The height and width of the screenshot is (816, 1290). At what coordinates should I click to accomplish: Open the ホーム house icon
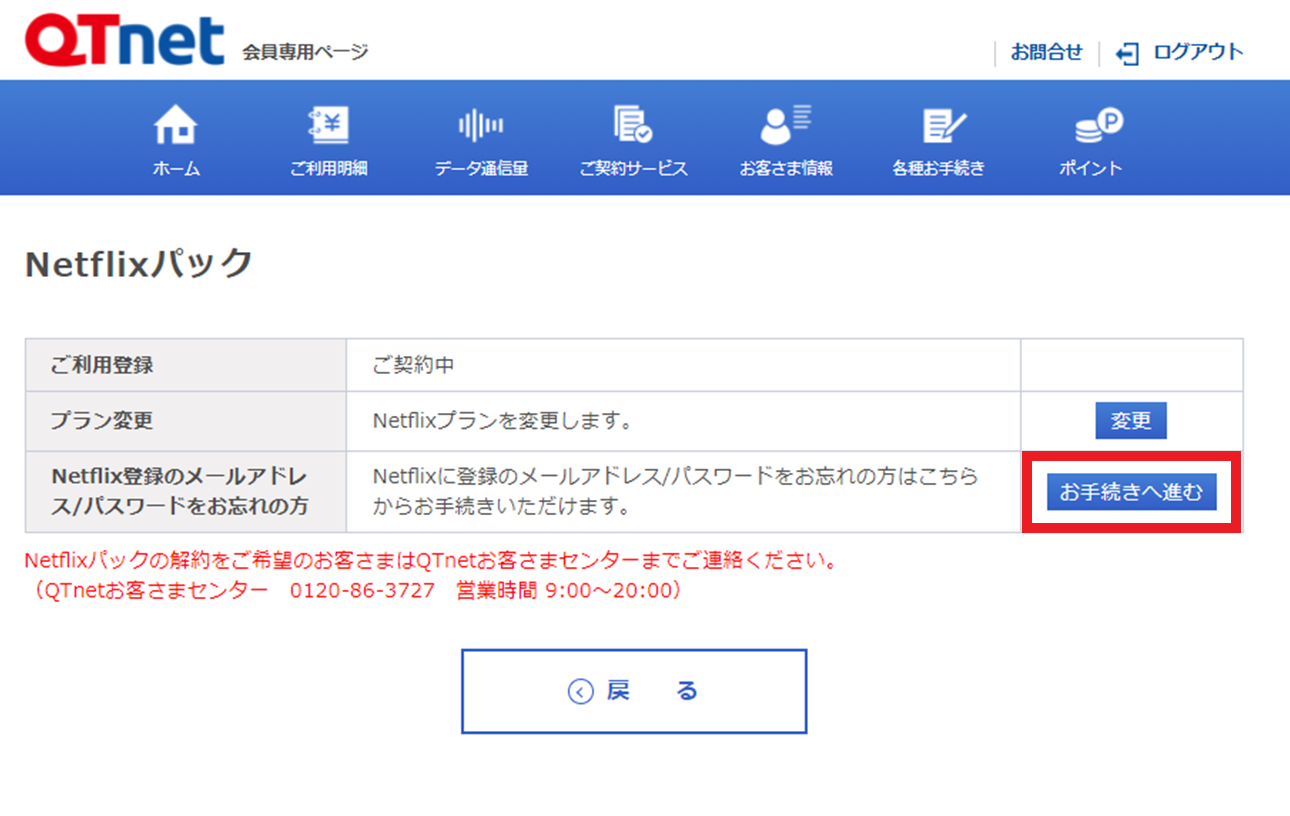click(x=176, y=126)
